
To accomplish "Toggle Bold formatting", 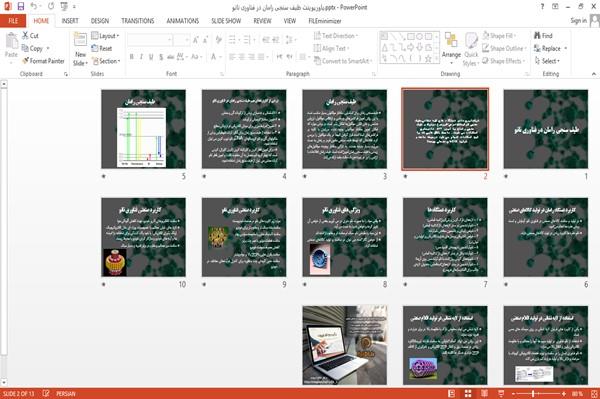I will click(132, 57).
